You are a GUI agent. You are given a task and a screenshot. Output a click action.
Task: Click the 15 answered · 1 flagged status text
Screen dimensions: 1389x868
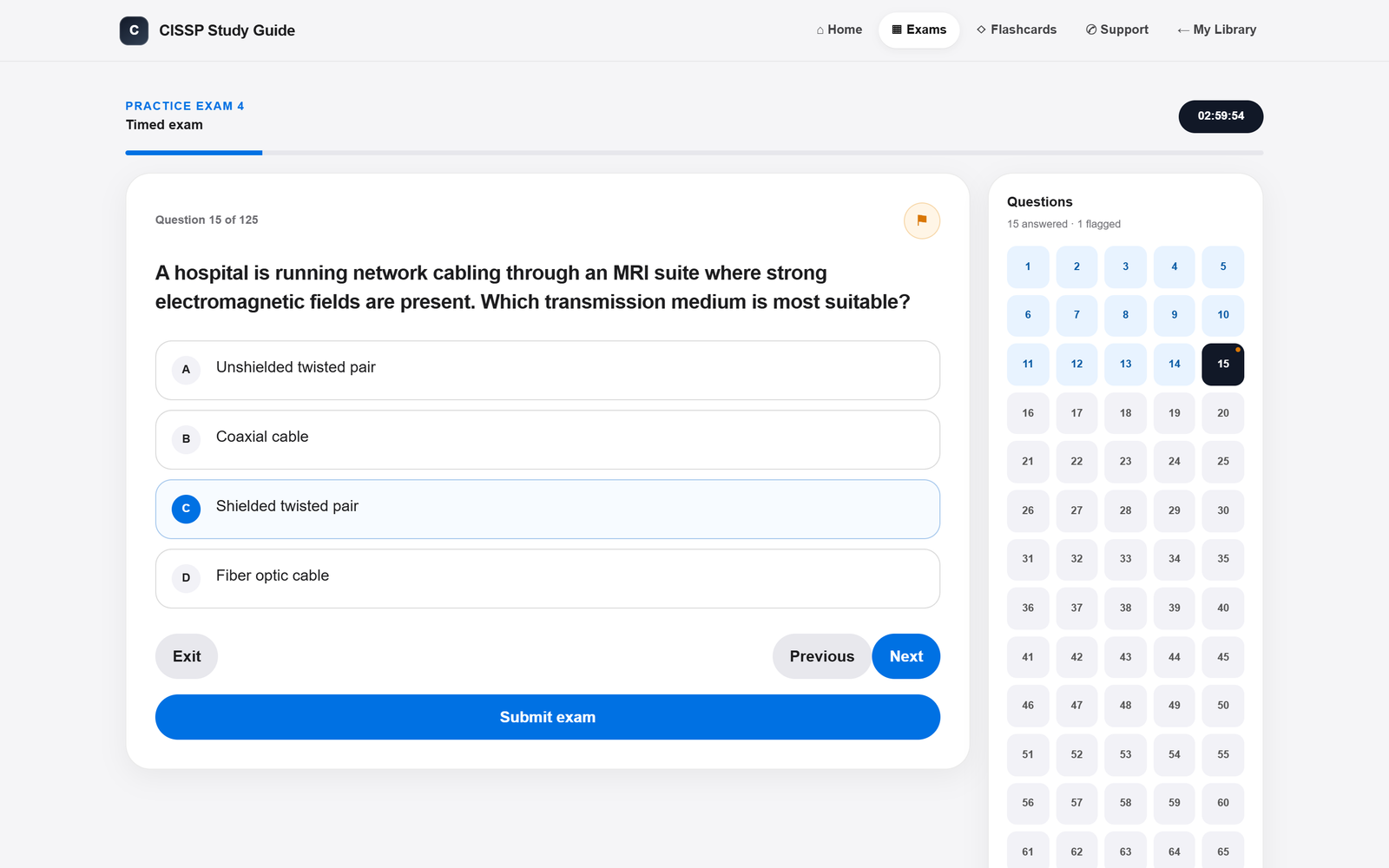1063,224
